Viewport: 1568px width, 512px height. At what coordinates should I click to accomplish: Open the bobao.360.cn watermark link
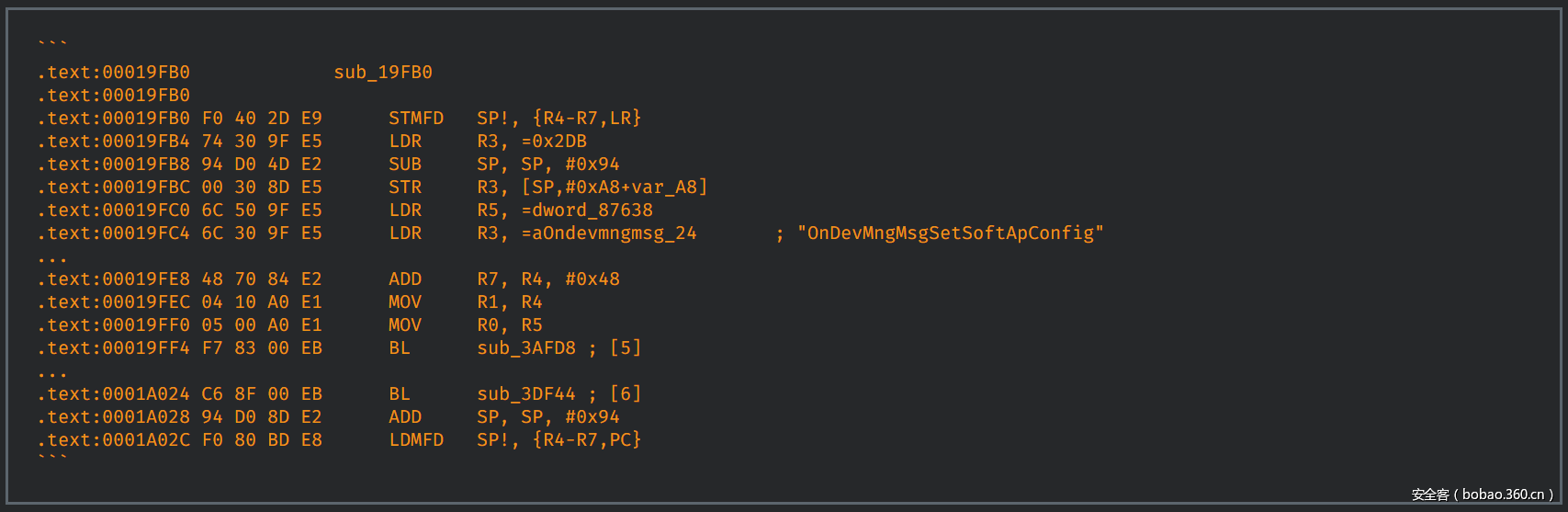(1503, 495)
